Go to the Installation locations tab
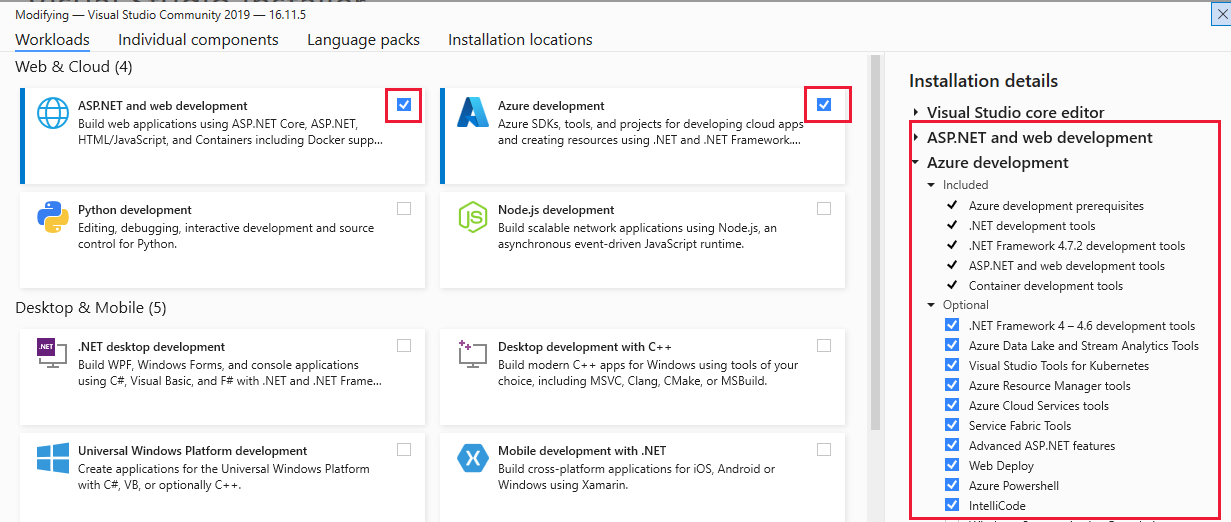Screen dimensions: 1231x522 520,40
